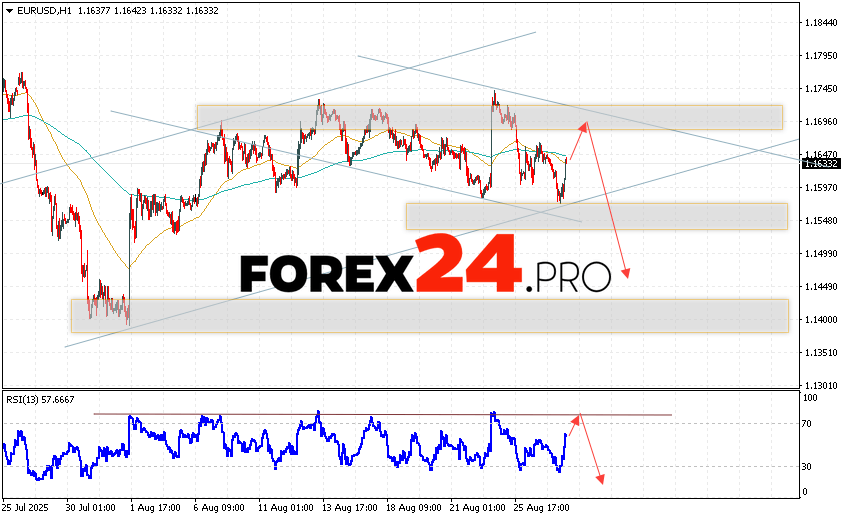
Task: Select the lowest gray support zone near 1.14000
Action: point(429,315)
